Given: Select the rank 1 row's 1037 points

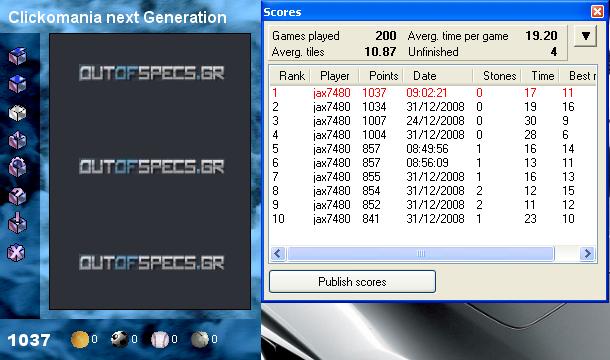Looking at the screenshot, I should tap(374, 93).
